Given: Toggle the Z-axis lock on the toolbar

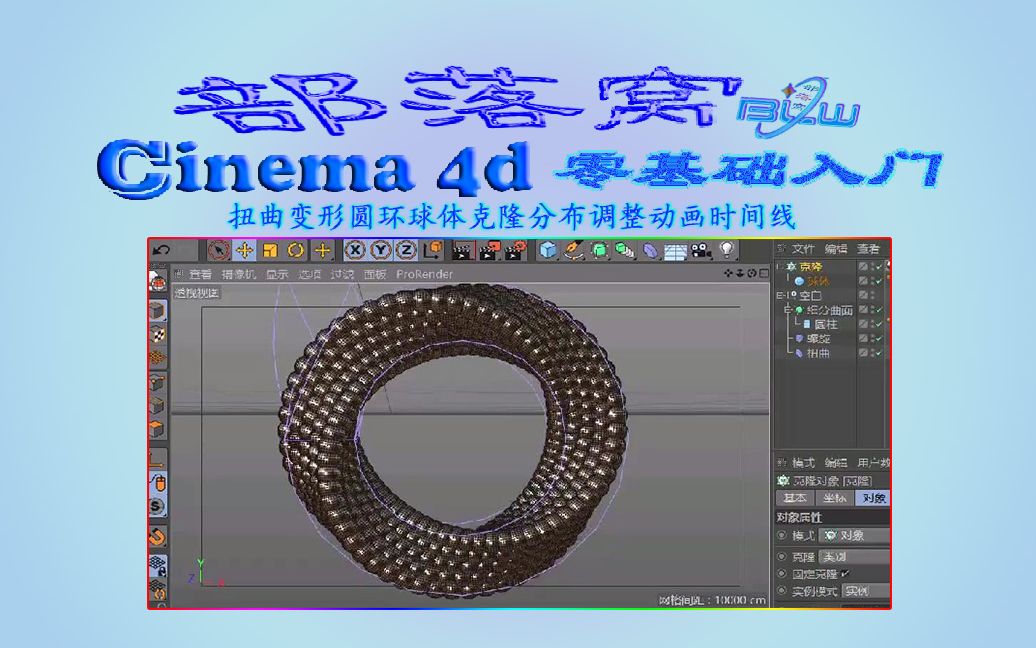Looking at the screenshot, I should coord(404,250).
